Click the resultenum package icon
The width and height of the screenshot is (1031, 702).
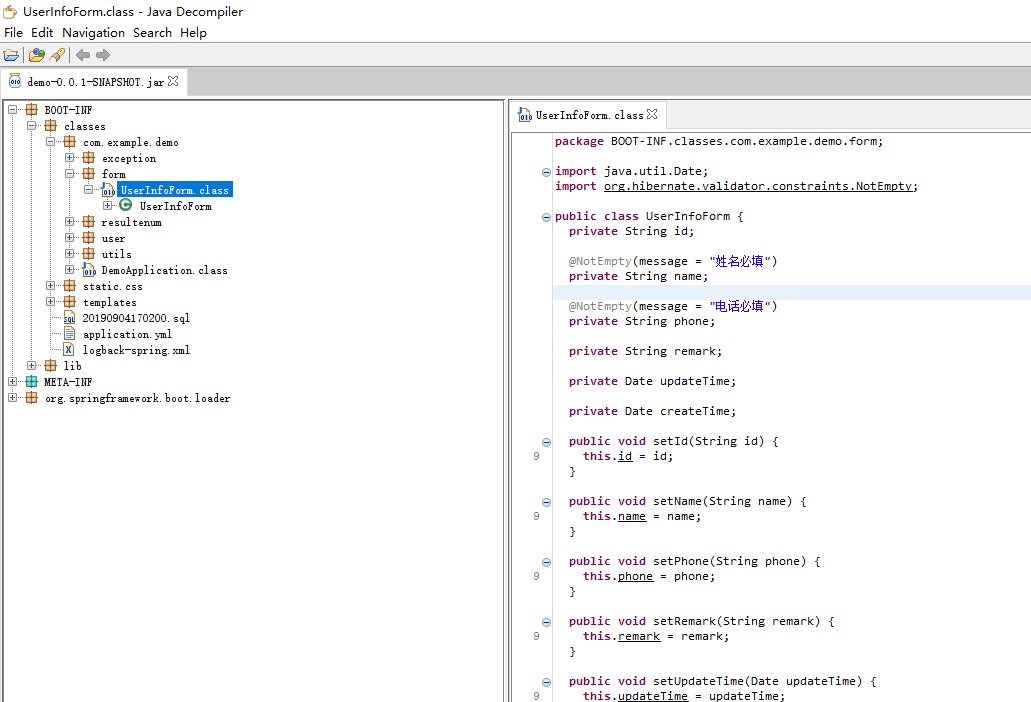pyautogui.click(x=89, y=222)
